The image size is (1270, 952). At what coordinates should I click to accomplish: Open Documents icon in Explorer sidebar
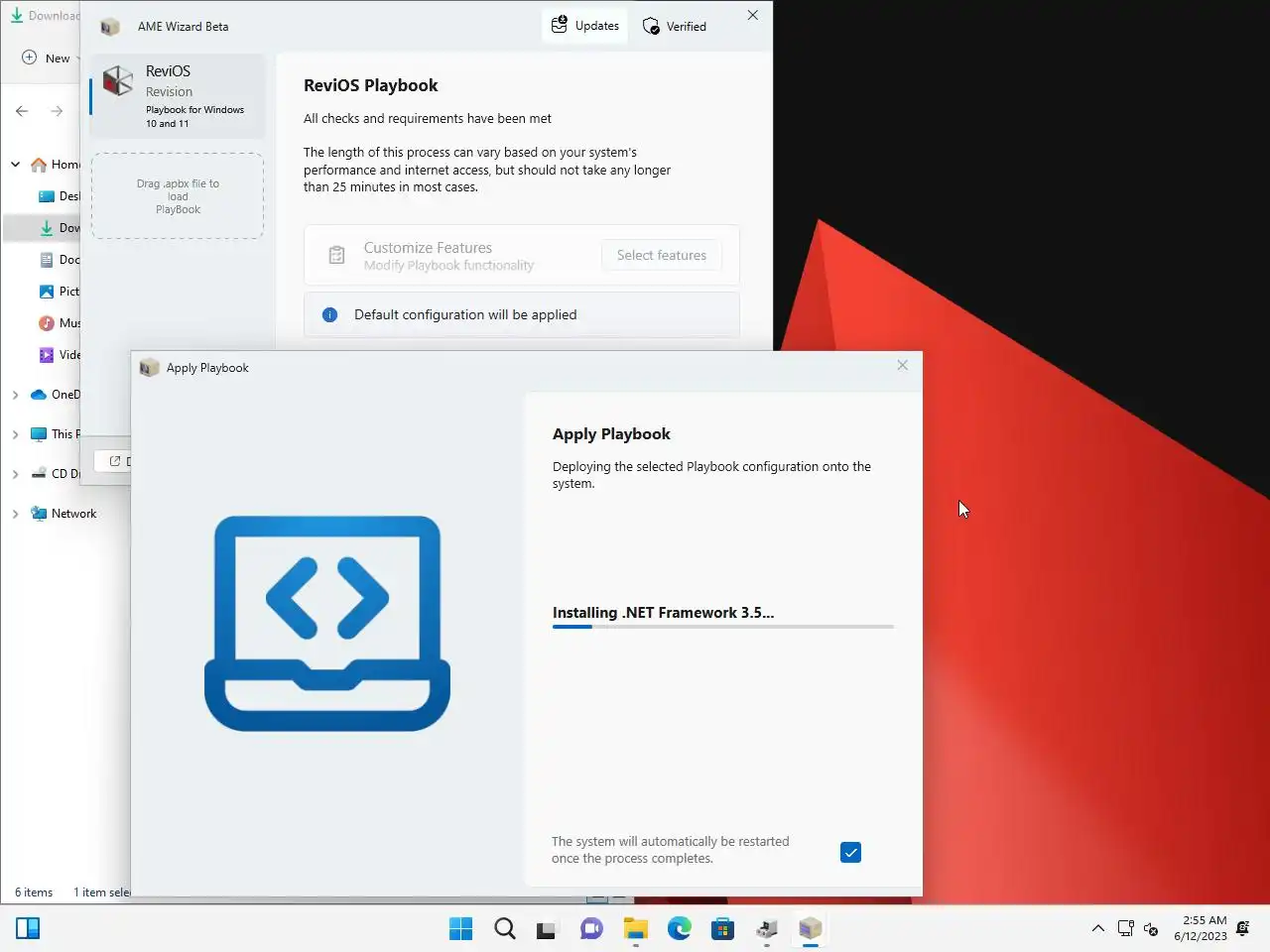[46, 260]
